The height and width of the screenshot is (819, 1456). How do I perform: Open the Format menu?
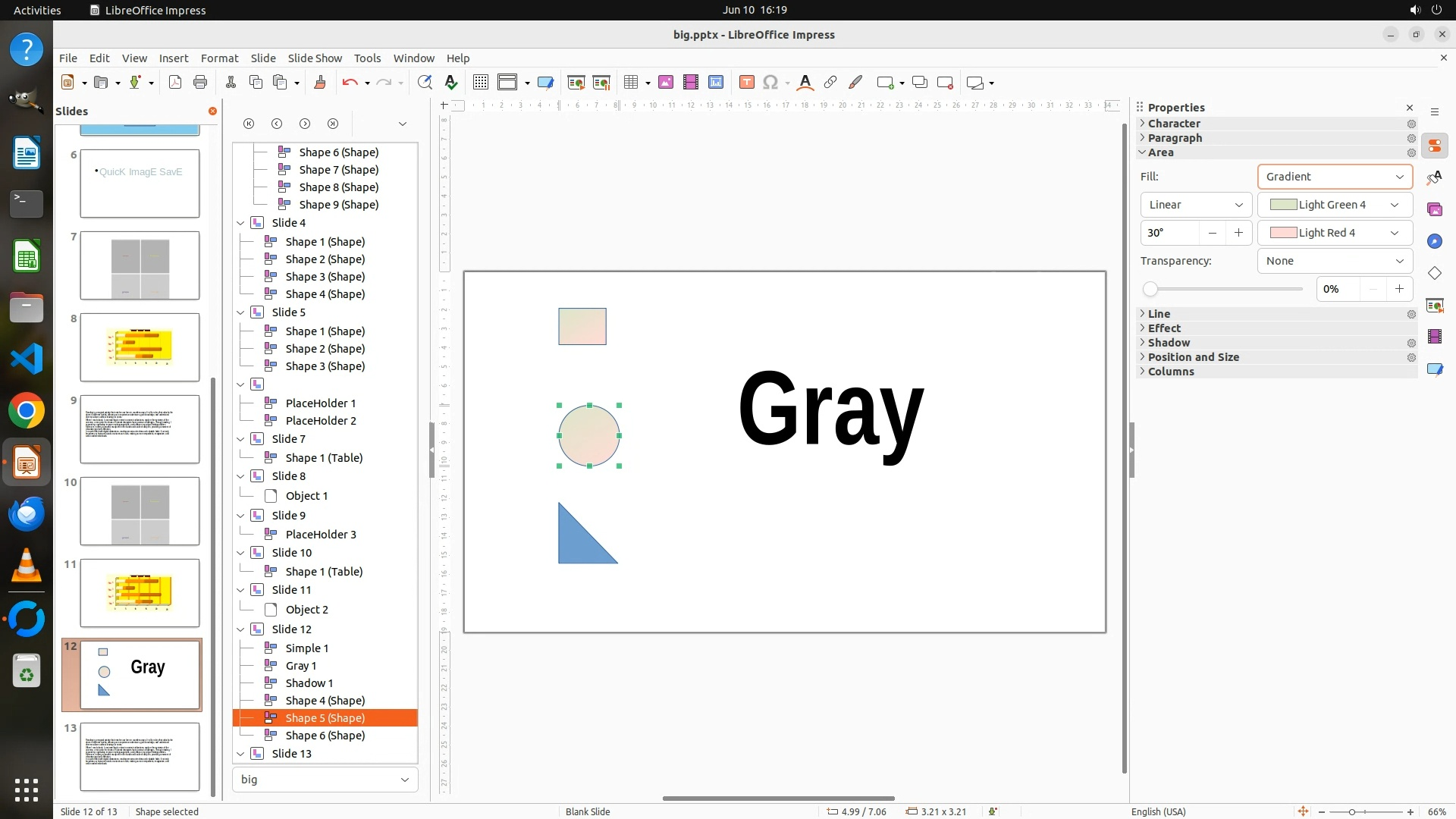pos(219,58)
